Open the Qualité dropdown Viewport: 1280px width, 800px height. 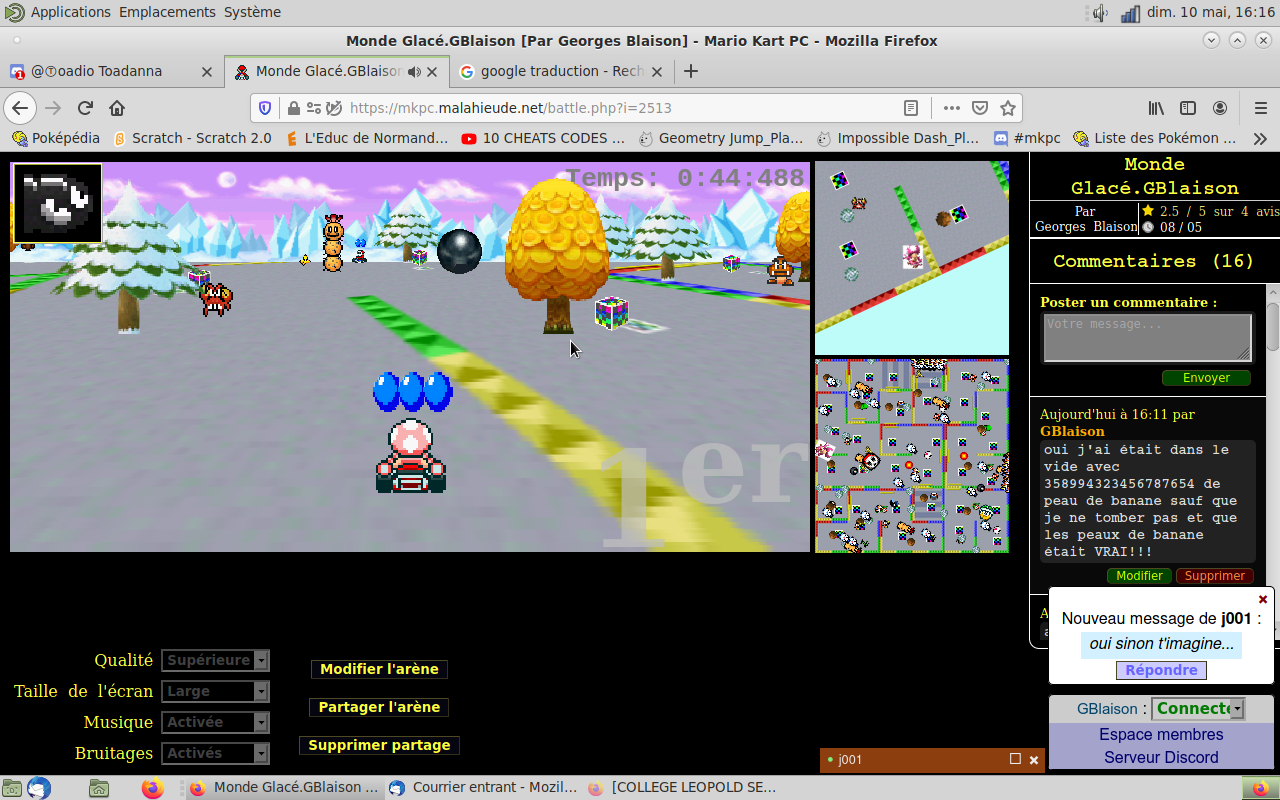coord(216,660)
